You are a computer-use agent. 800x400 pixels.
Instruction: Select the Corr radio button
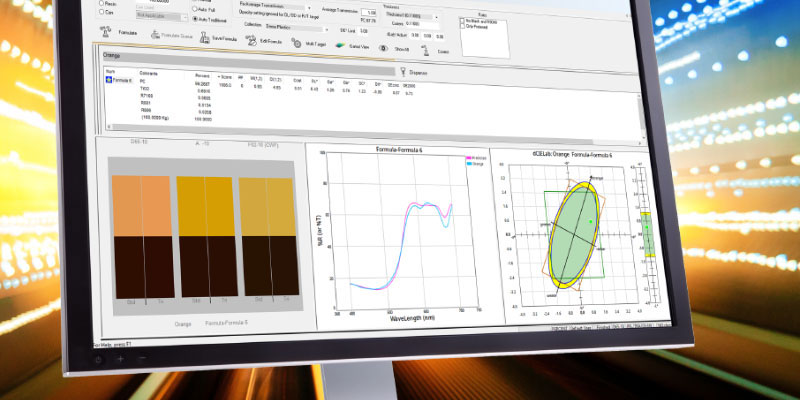click(x=102, y=11)
